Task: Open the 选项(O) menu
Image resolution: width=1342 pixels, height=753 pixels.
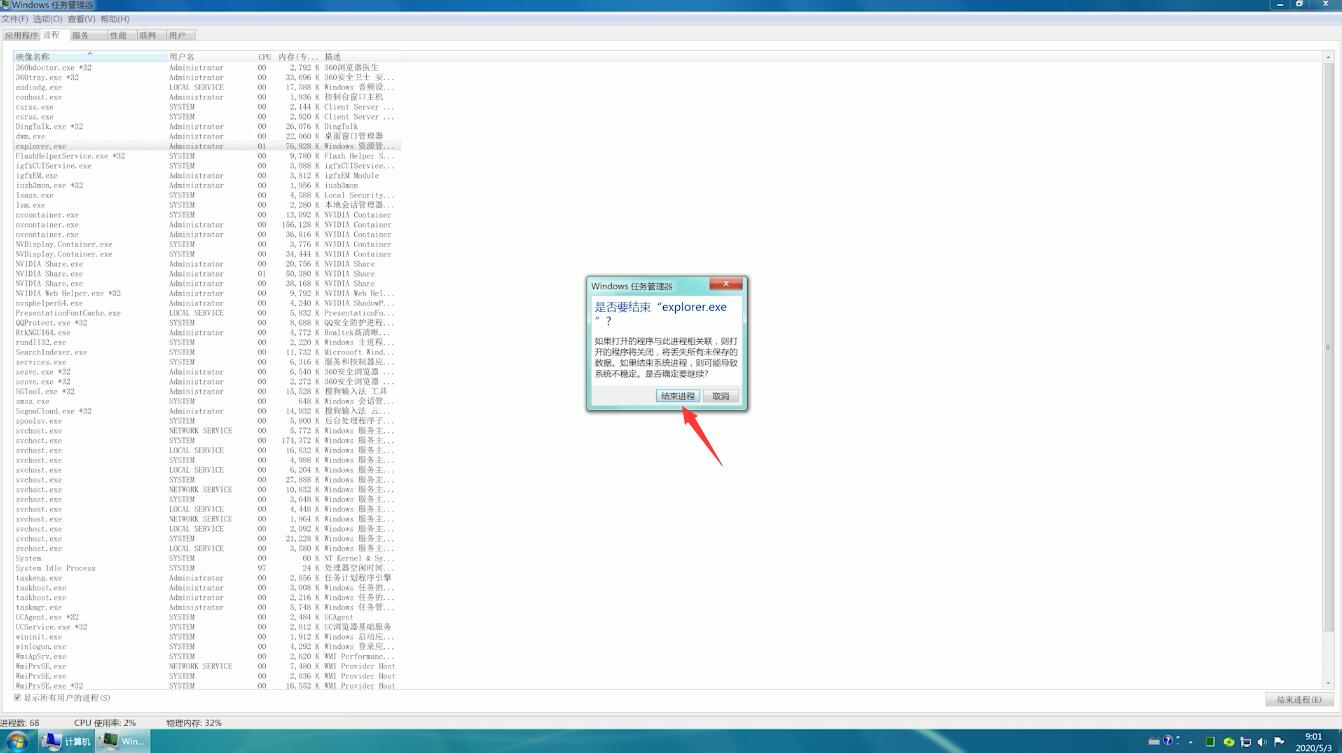Action: coord(47,19)
